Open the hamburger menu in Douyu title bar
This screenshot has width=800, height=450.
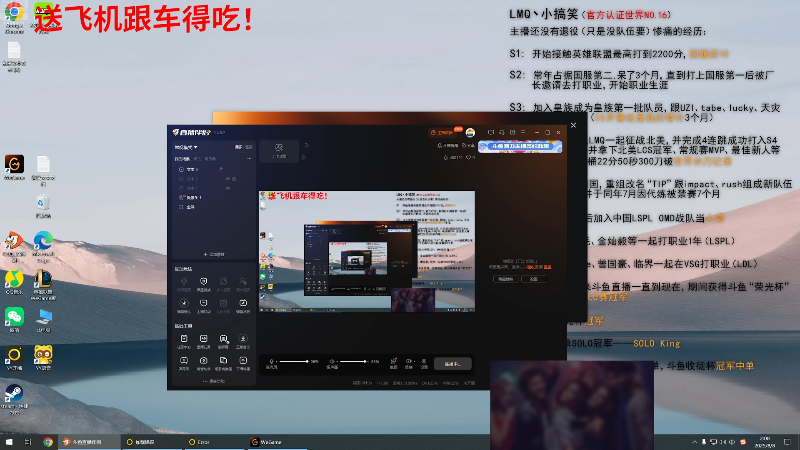click(x=523, y=133)
